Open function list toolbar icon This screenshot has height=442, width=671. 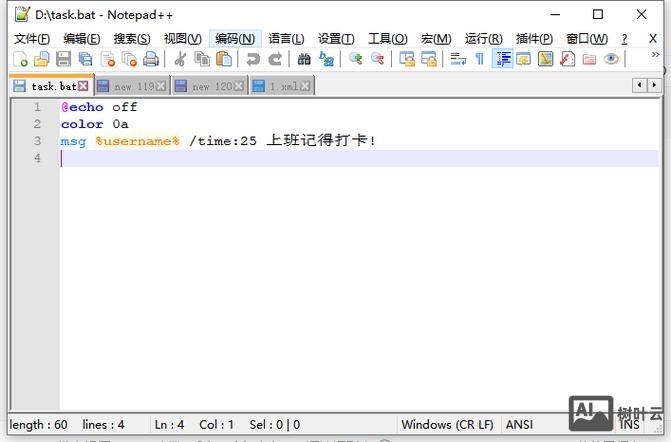pyautogui.click(x=567, y=59)
